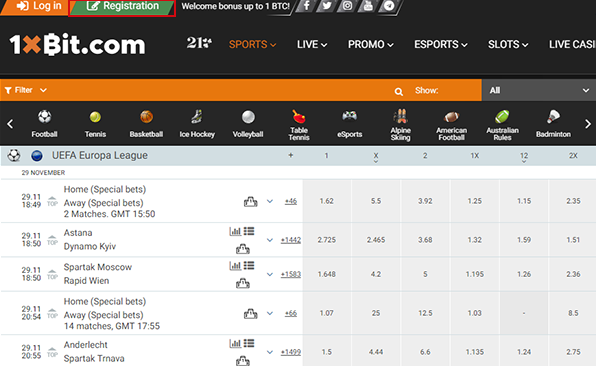Select the Basketball sport icon

point(146,117)
